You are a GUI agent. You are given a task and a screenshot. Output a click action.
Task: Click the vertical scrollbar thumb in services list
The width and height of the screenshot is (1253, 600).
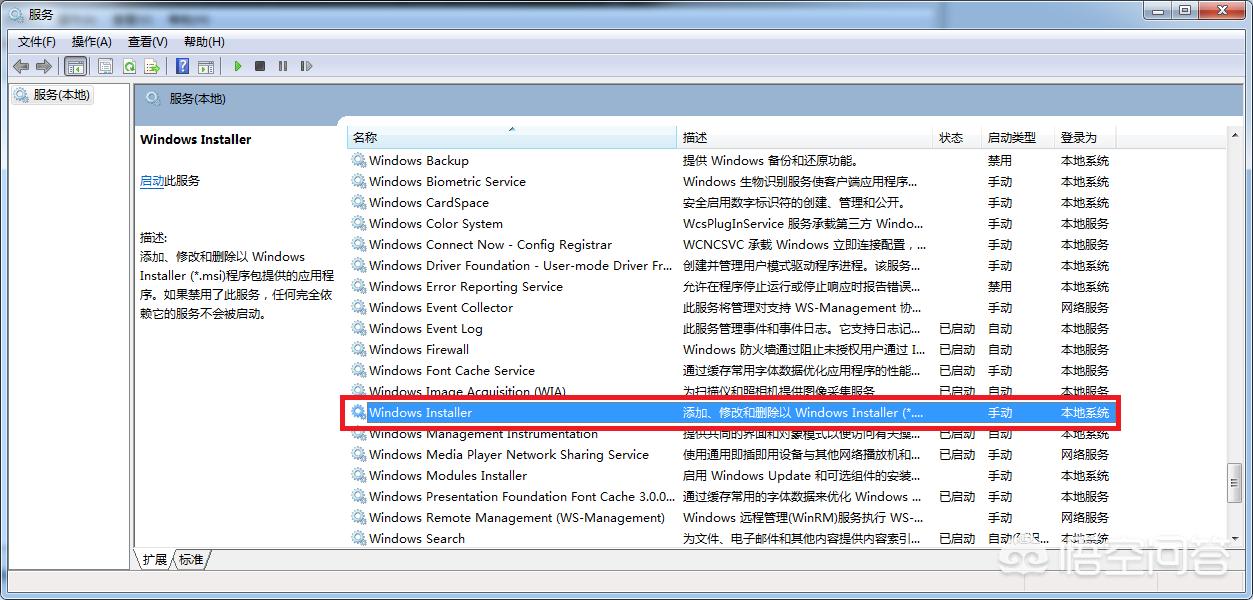click(x=1235, y=484)
